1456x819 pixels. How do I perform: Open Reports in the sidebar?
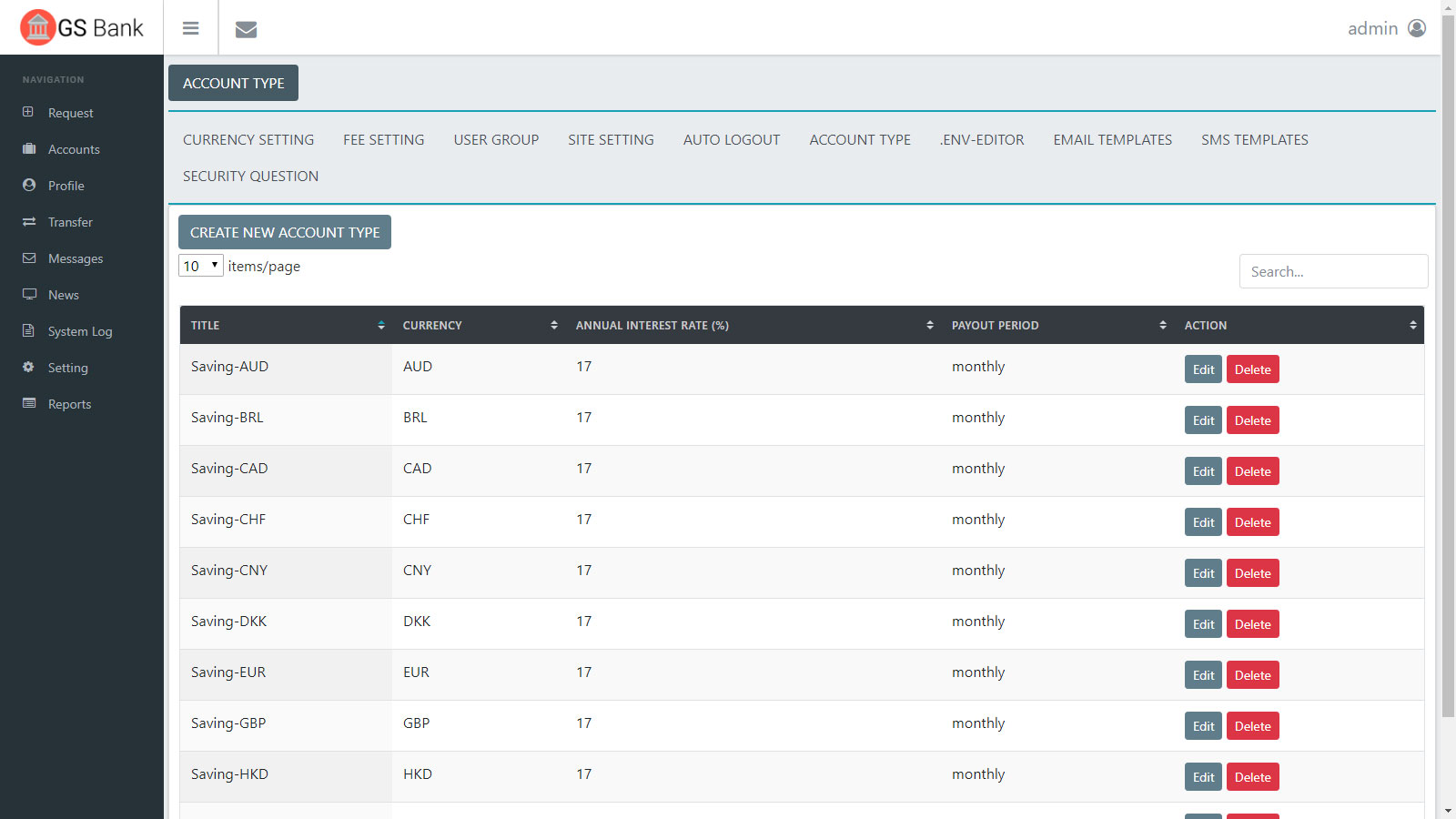[x=69, y=404]
